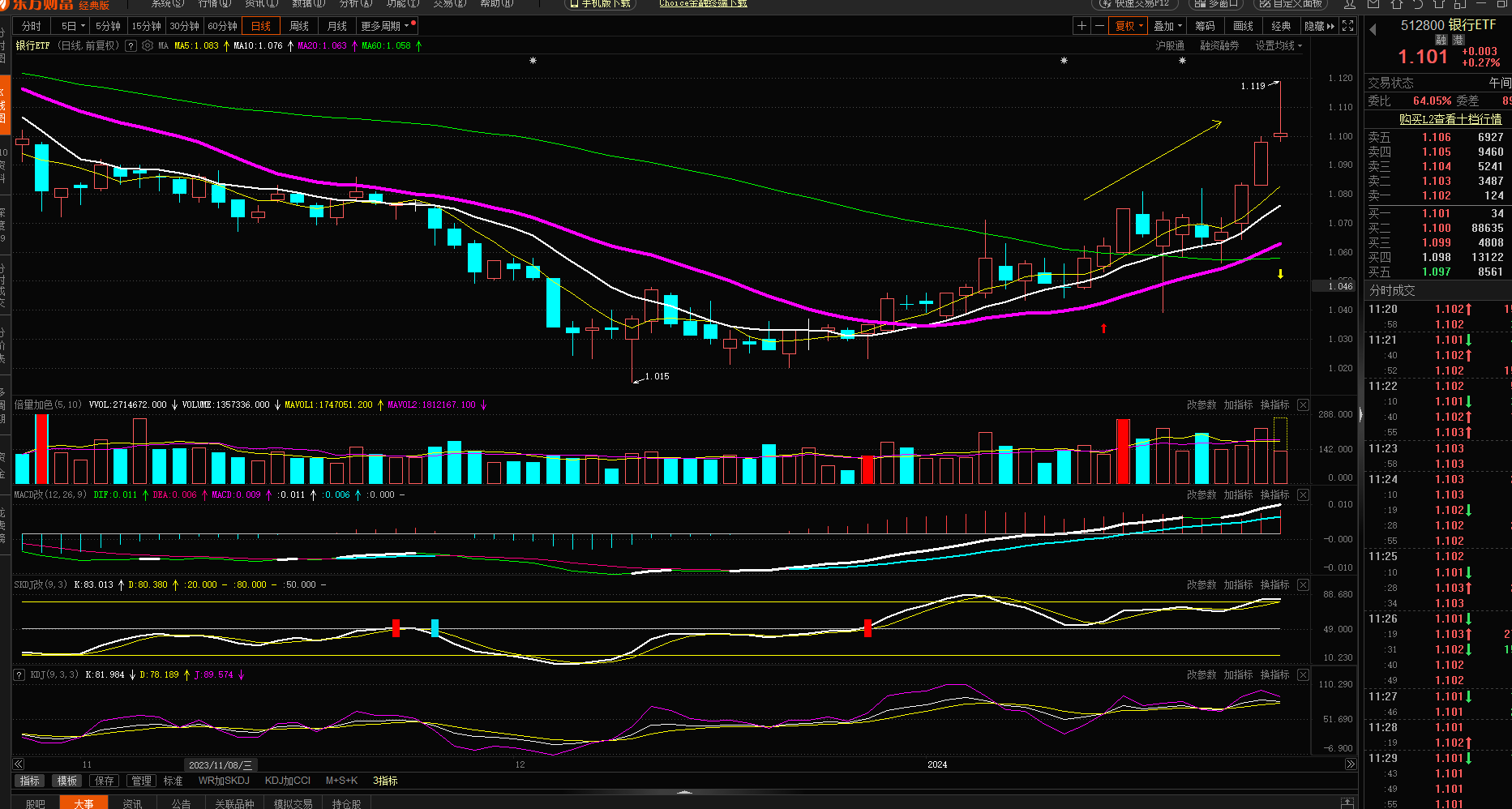
Task: Open MA settings gear icon
Action: [x=148, y=46]
